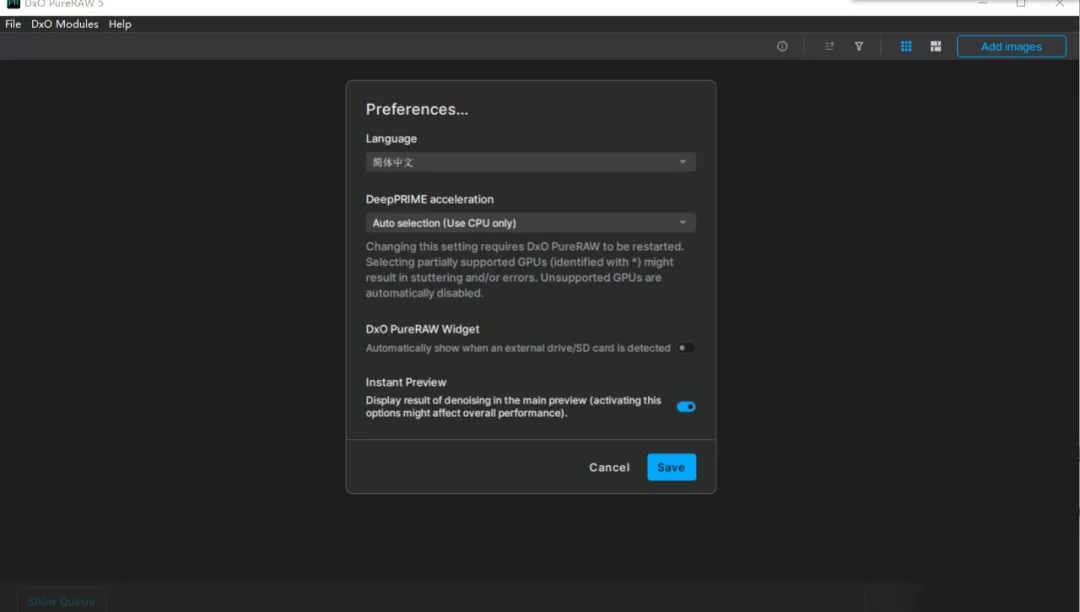
Task: Cancel the Preferences dialog
Action: tap(609, 467)
